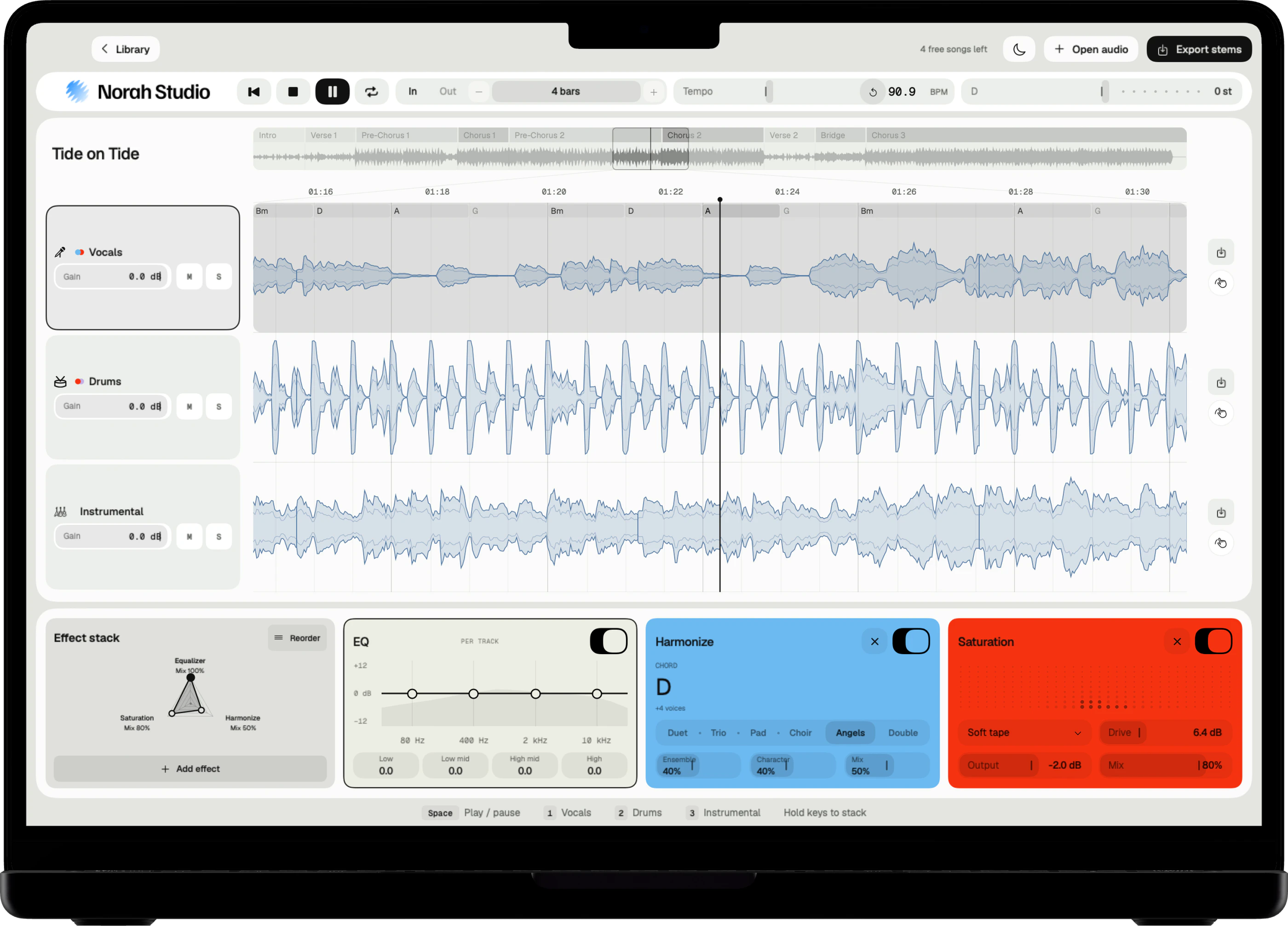Click the Vocals Gain input field
The image size is (1288, 926).
112,276
